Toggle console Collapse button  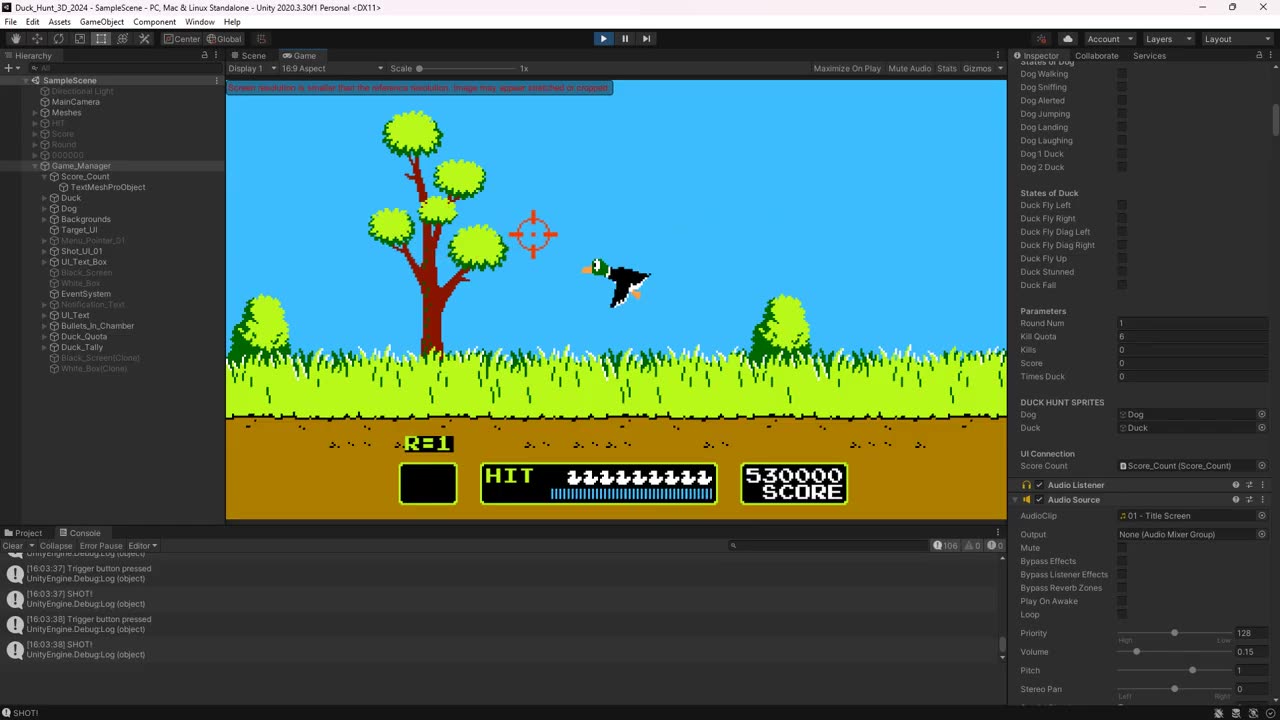(56, 546)
